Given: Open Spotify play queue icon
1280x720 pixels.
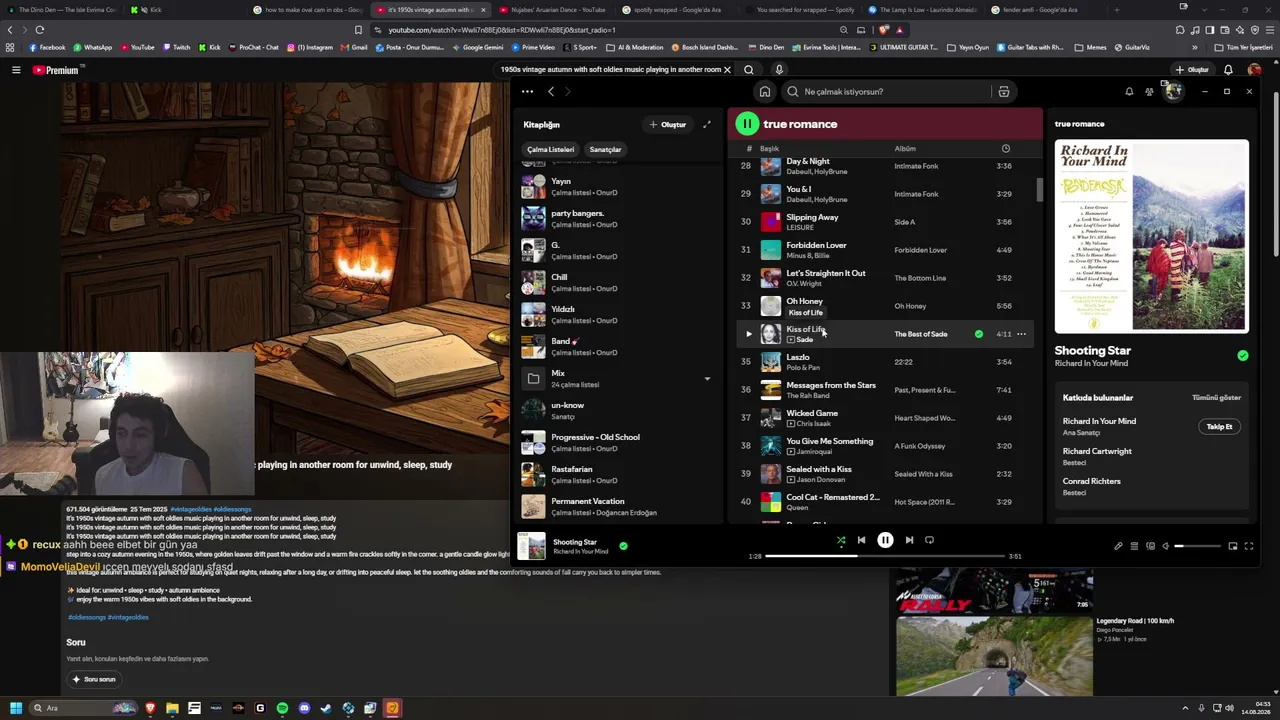Looking at the screenshot, I should click(1134, 546).
